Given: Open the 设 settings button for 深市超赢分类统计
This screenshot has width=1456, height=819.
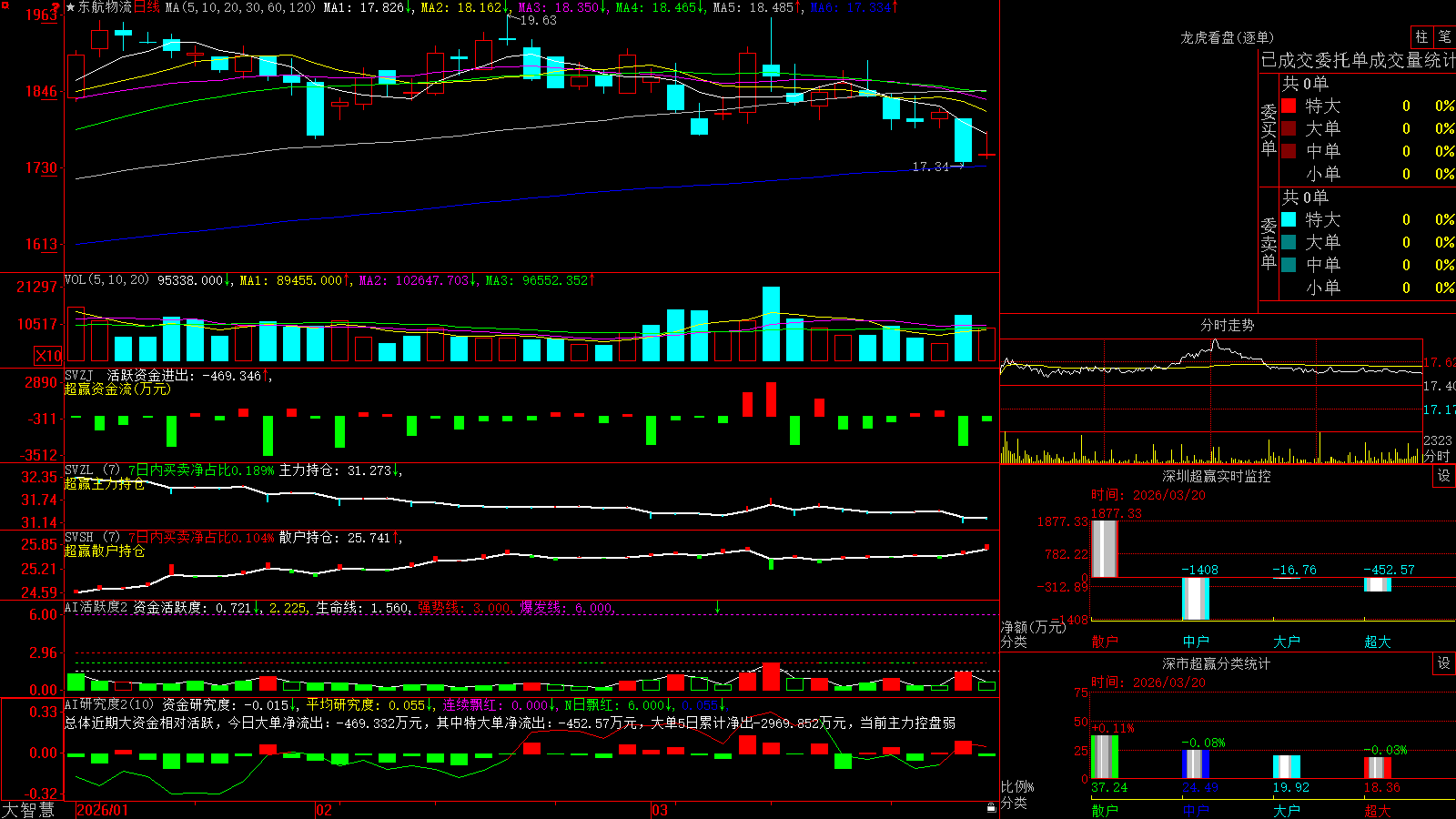Looking at the screenshot, I should [1444, 663].
